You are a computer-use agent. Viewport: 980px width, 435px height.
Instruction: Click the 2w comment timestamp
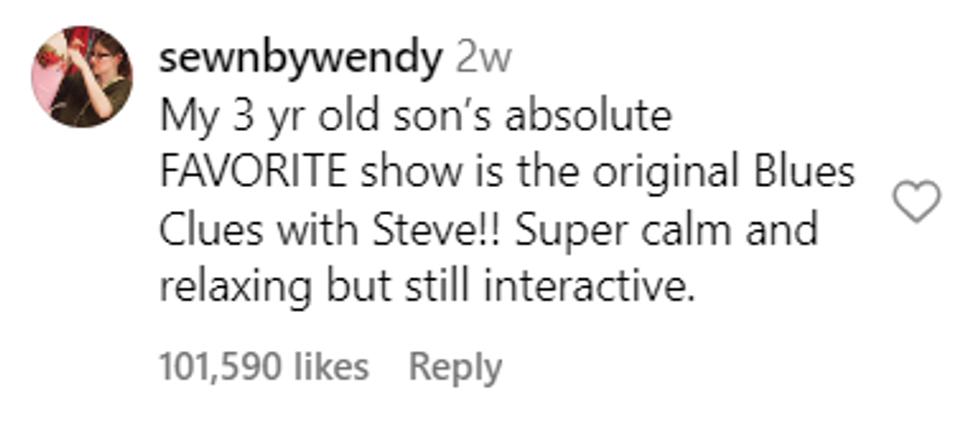pos(483,60)
